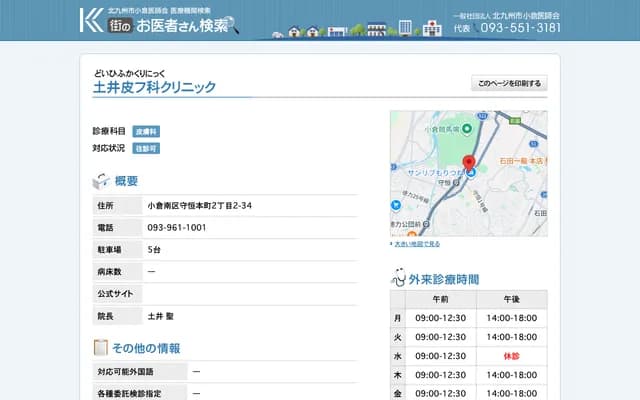
Task: Click the header phone number 093-551-3181
Action: point(520,28)
